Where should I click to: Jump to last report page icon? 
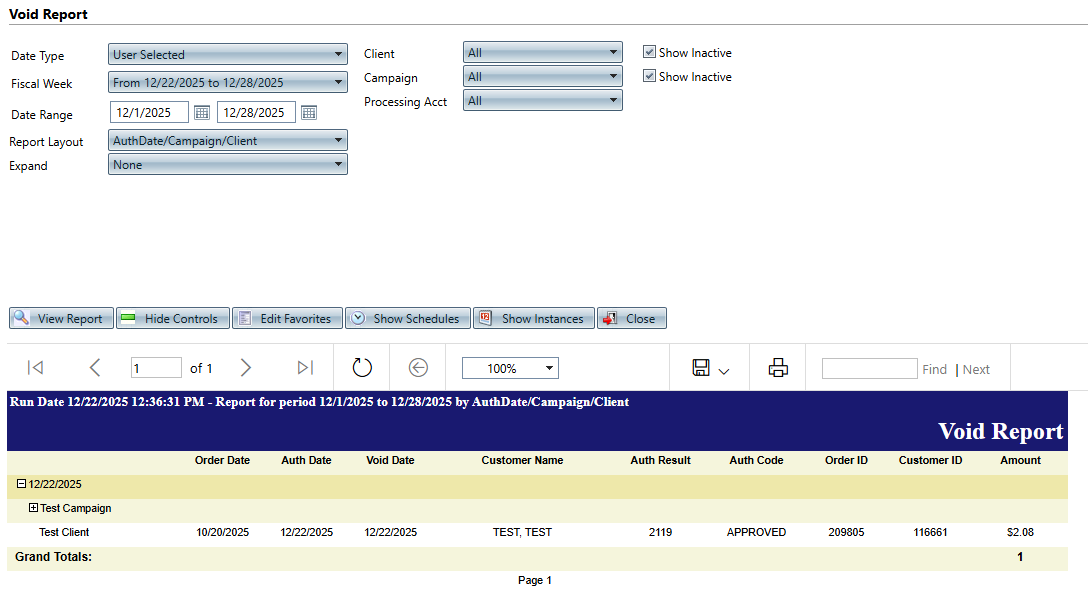(x=305, y=368)
